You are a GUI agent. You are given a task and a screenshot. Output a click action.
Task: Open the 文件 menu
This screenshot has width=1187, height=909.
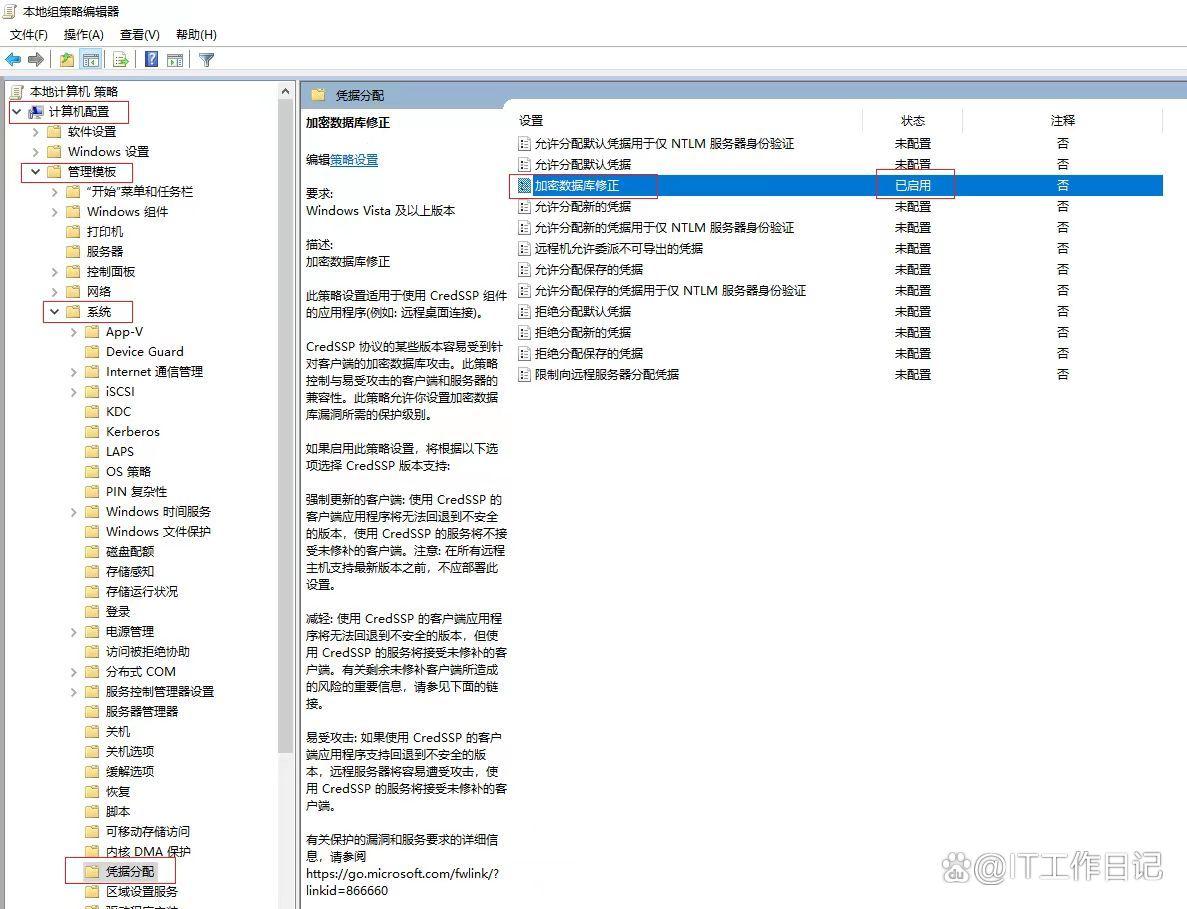27,34
